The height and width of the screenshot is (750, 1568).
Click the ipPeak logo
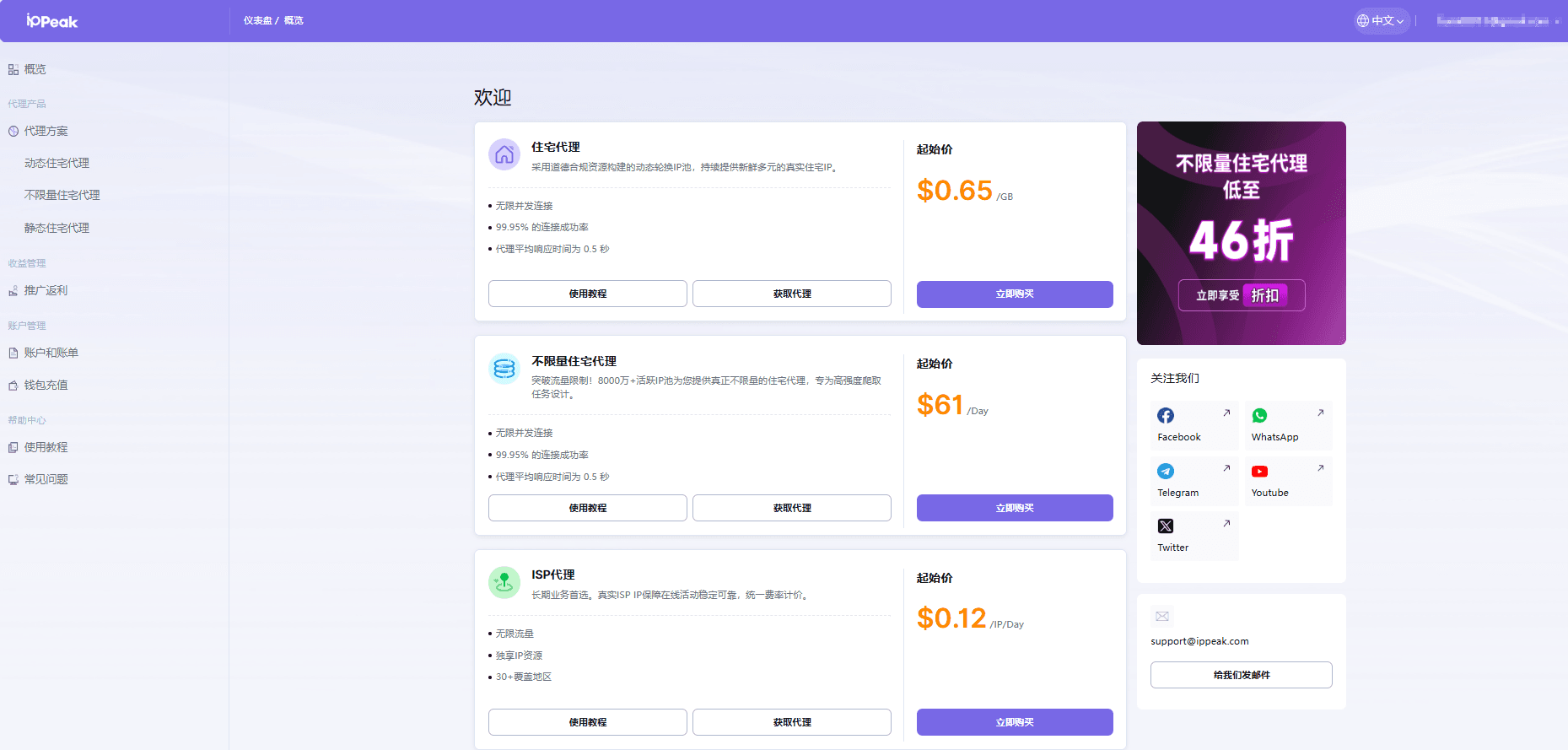51,21
